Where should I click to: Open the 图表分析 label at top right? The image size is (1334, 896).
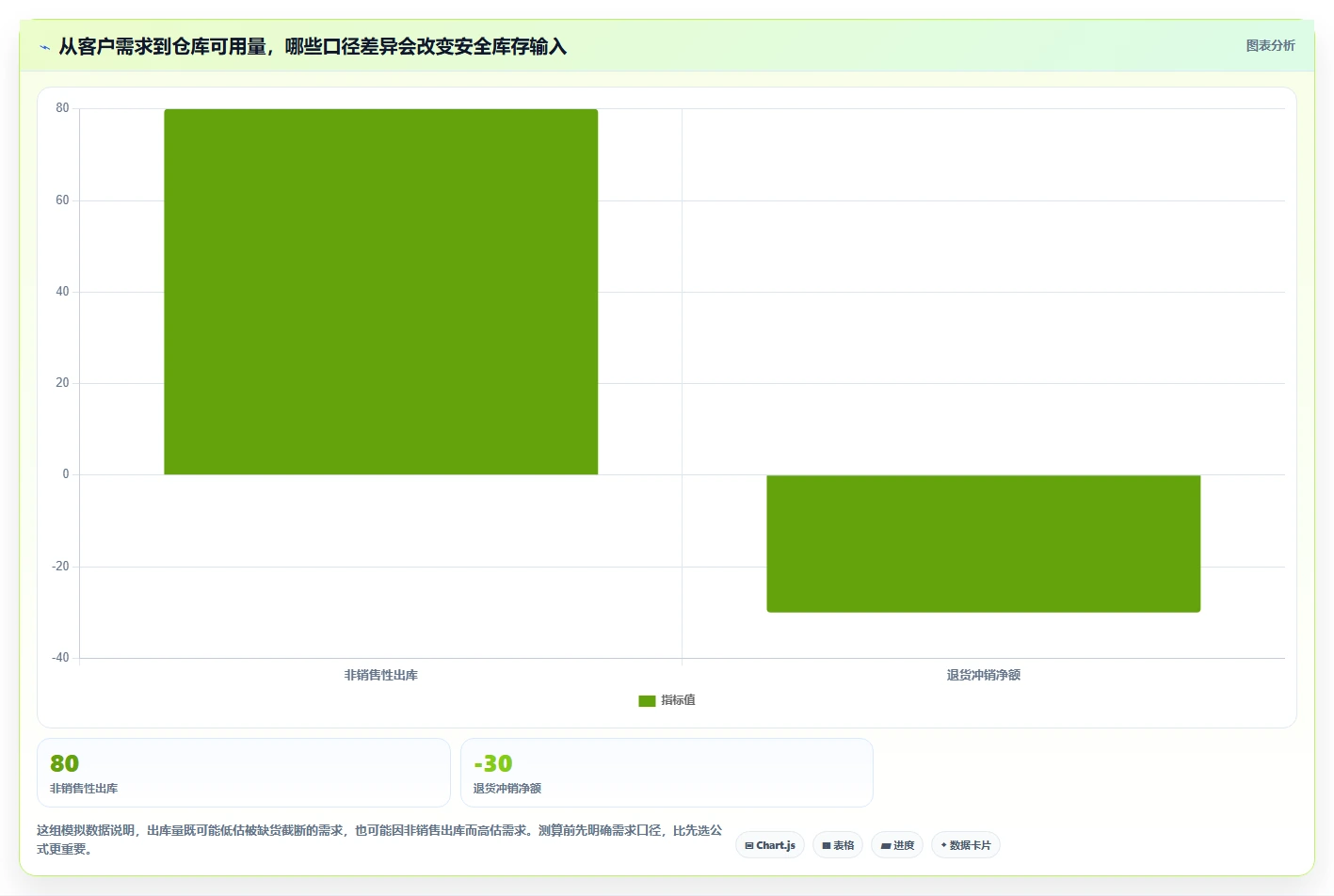[x=1270, y=45]
